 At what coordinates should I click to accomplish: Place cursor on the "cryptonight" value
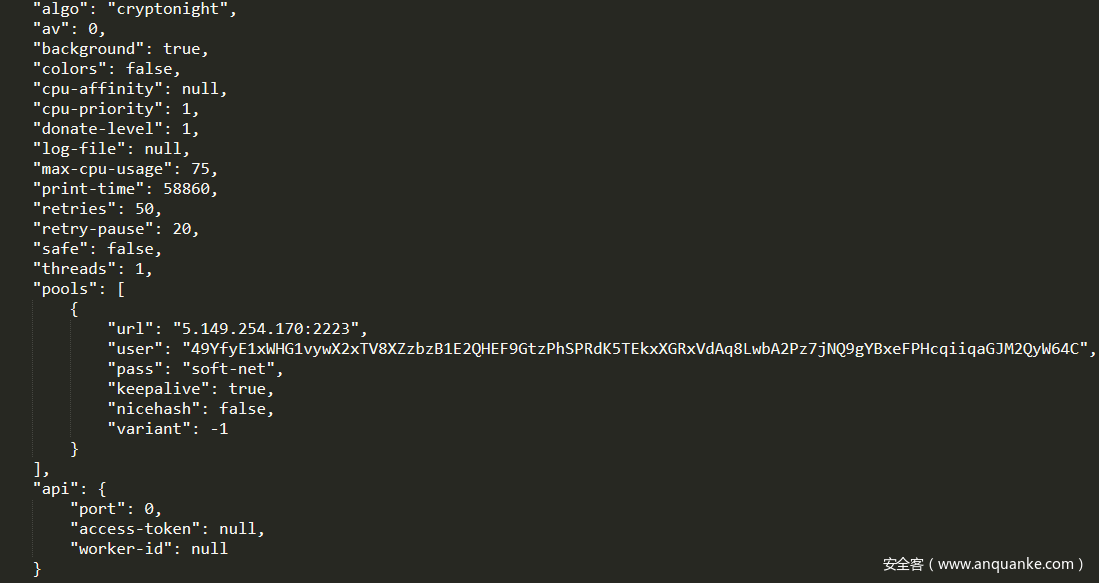172,9
